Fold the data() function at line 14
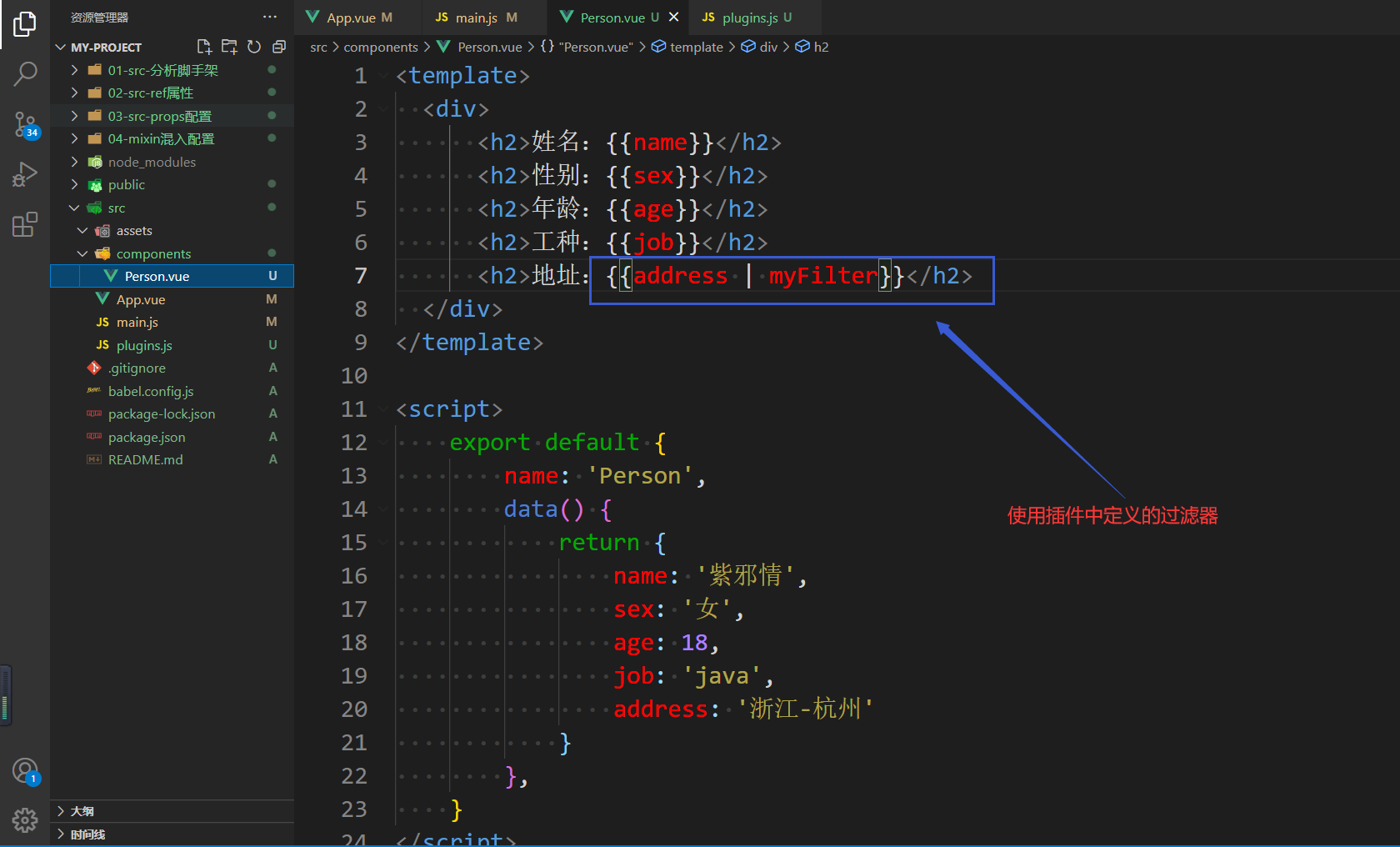Viewport: 1400px width, 847px height. click(x=383, y=509)
